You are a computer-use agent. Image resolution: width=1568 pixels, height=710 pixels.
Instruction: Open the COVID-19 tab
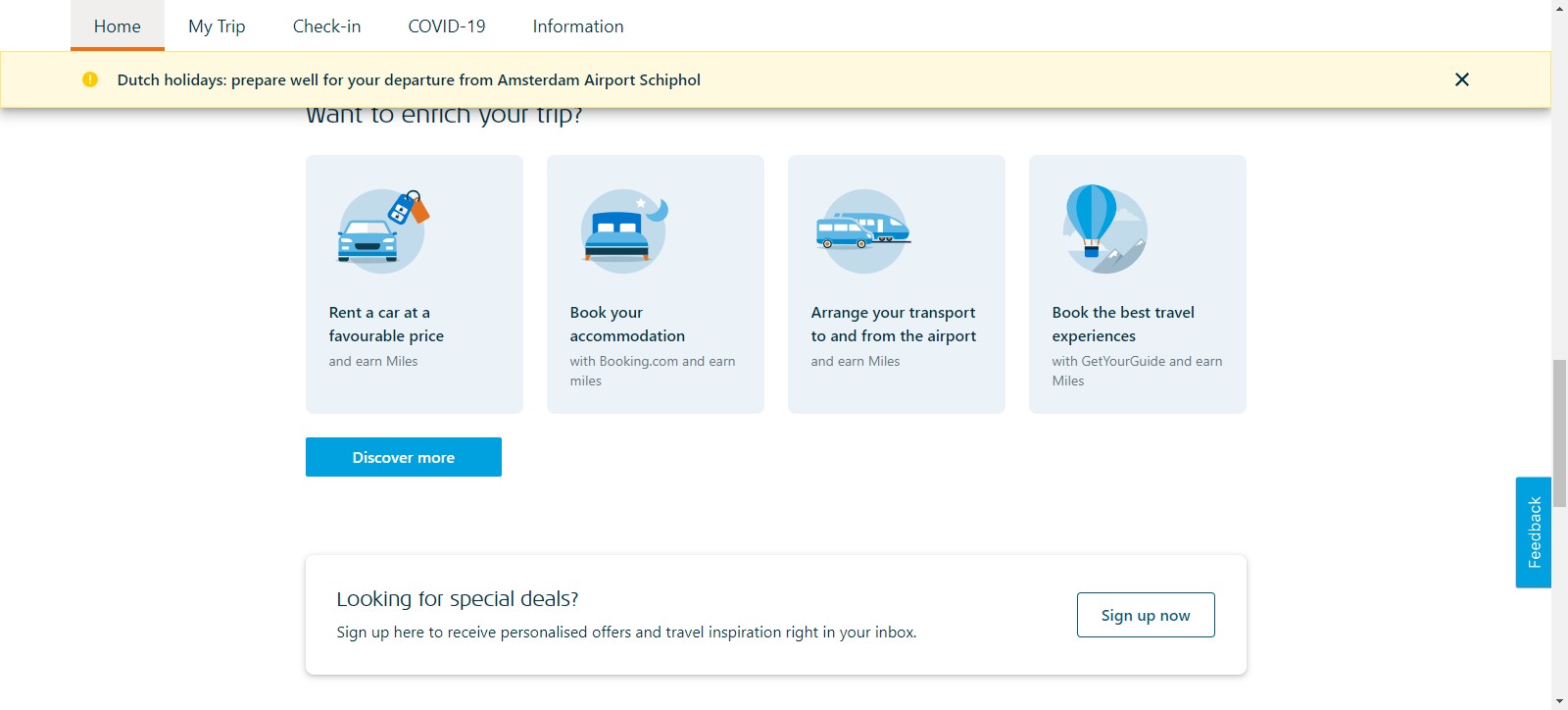(x=447, y=26)
